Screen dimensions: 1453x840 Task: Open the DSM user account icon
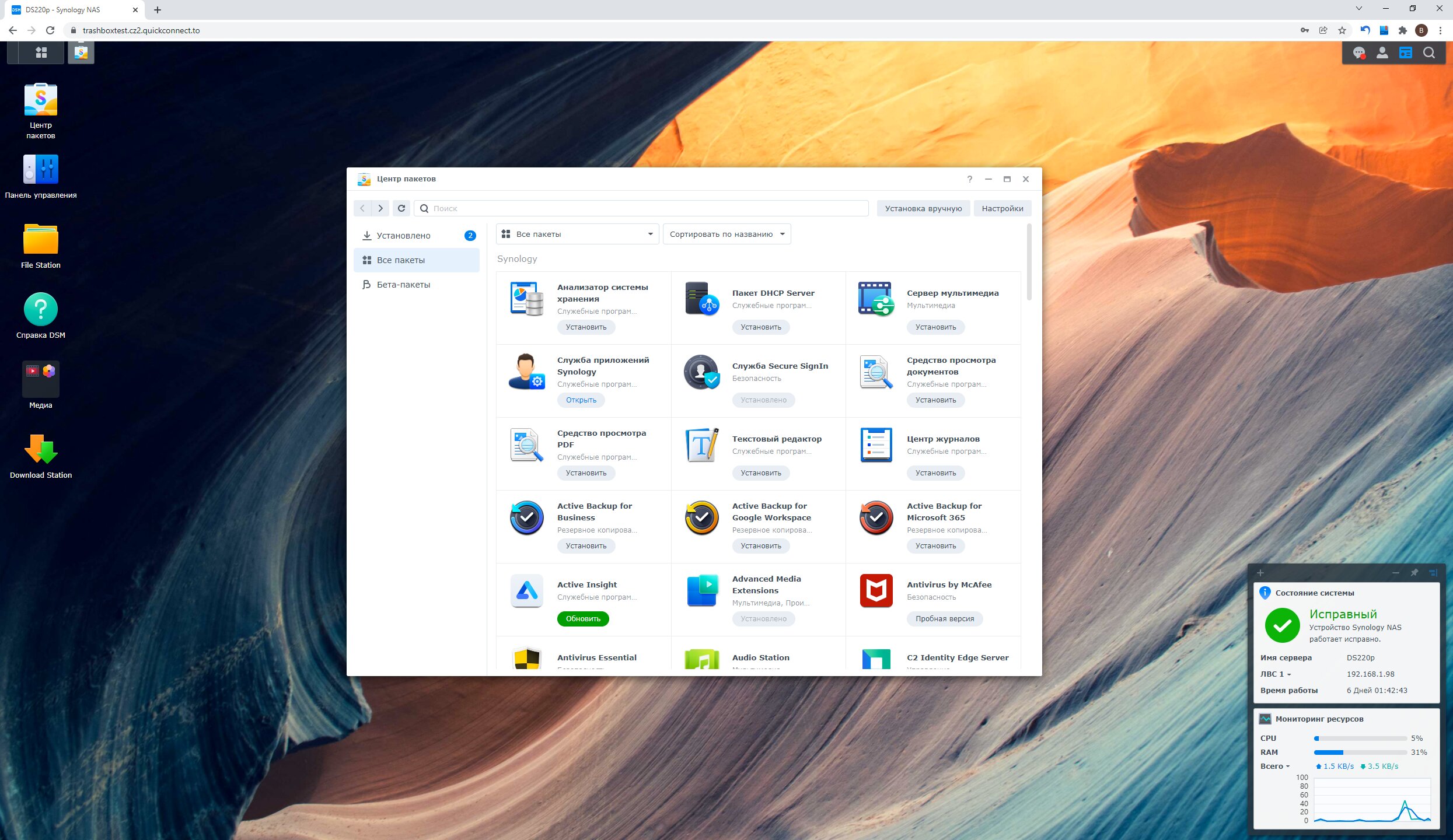point(1382,53)
